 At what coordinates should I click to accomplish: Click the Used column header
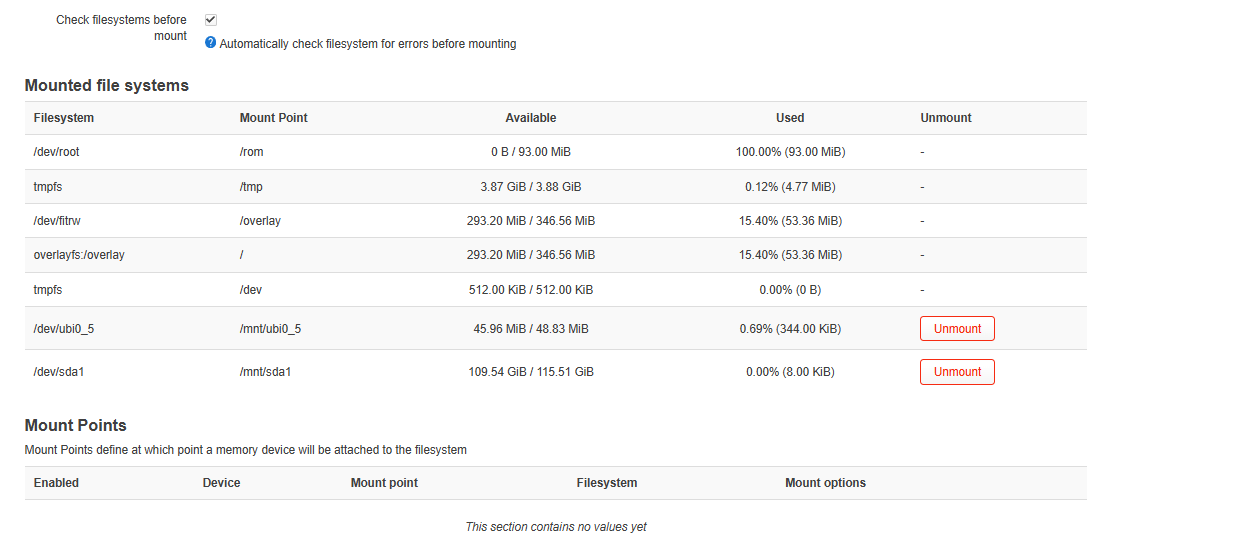[790, 118]
